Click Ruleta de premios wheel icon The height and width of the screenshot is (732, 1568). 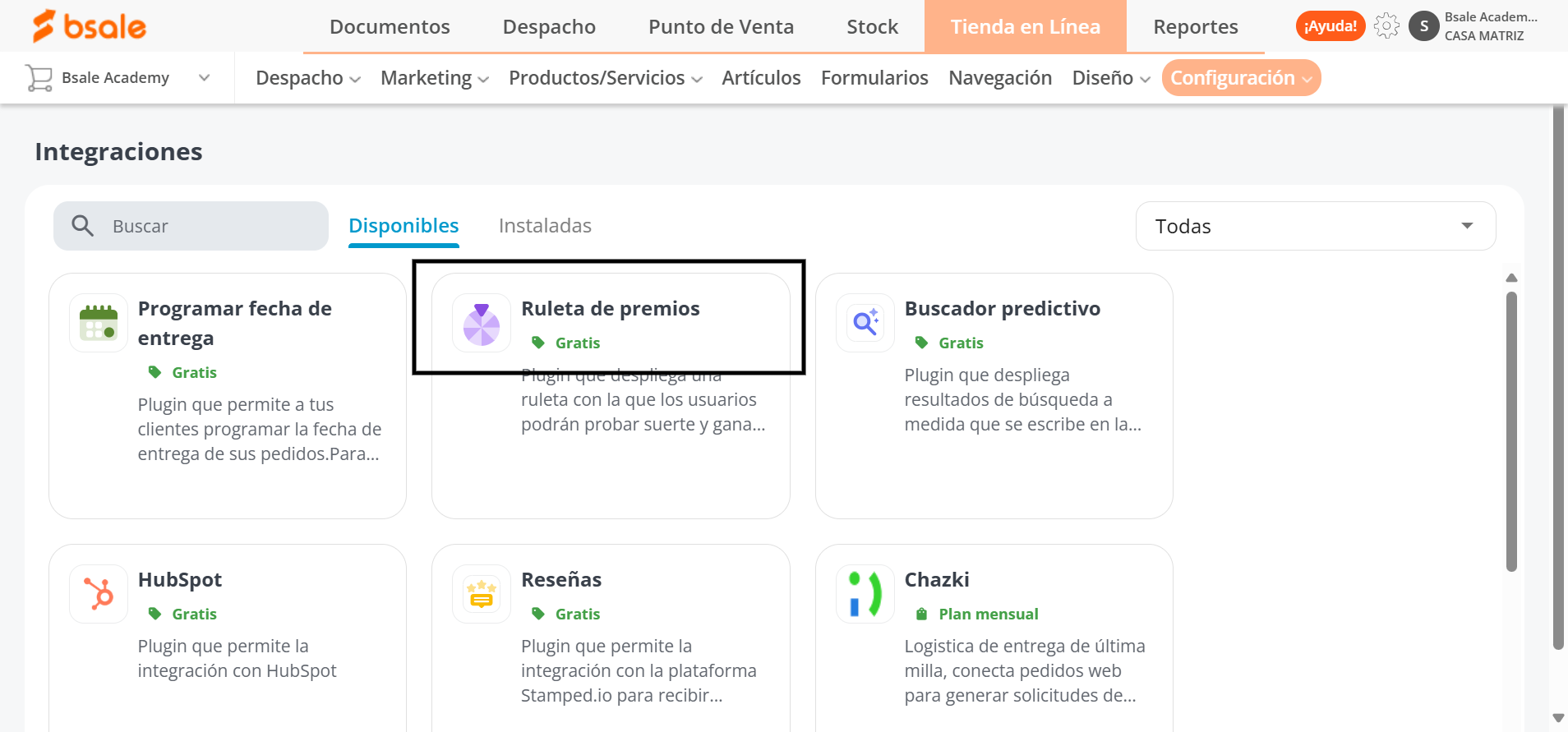(482, 323)
